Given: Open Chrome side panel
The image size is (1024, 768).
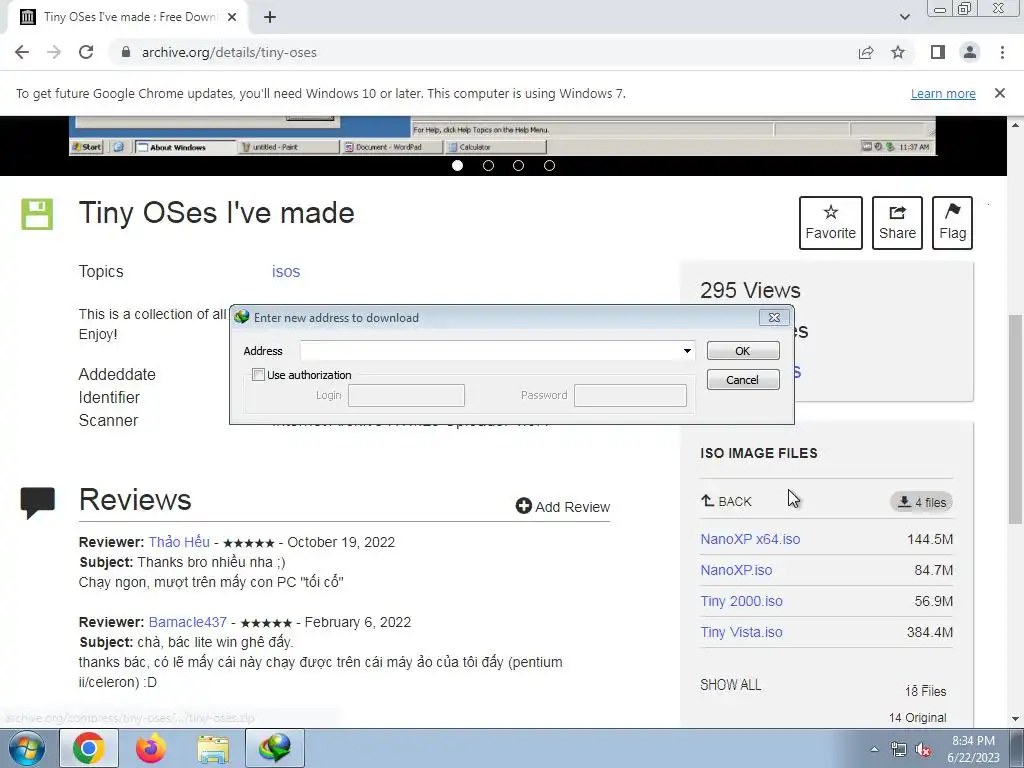Looking at the screenshot, I should (x=938, y=52).
